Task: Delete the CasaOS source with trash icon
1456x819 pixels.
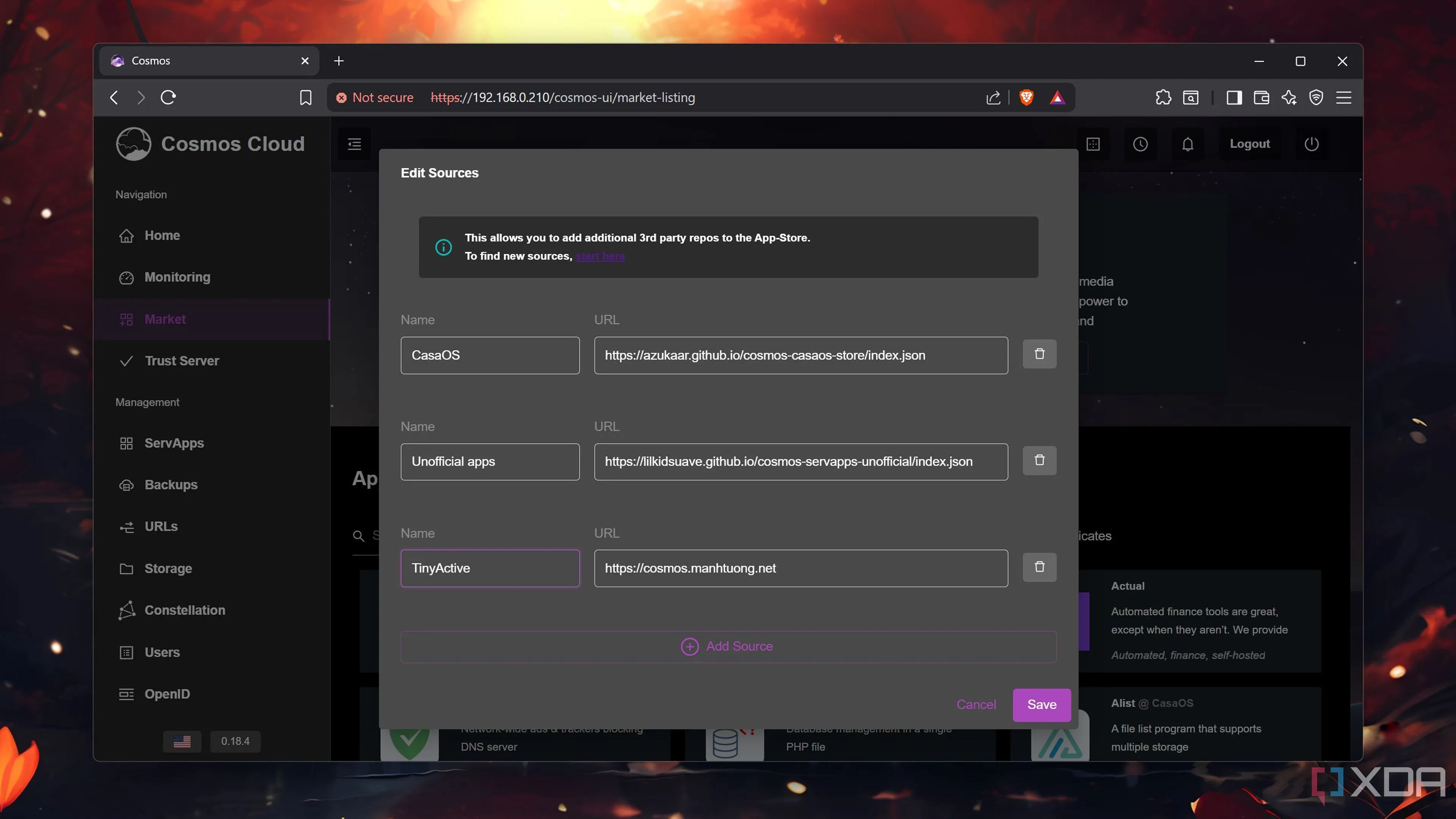Action: point(1039,354)
